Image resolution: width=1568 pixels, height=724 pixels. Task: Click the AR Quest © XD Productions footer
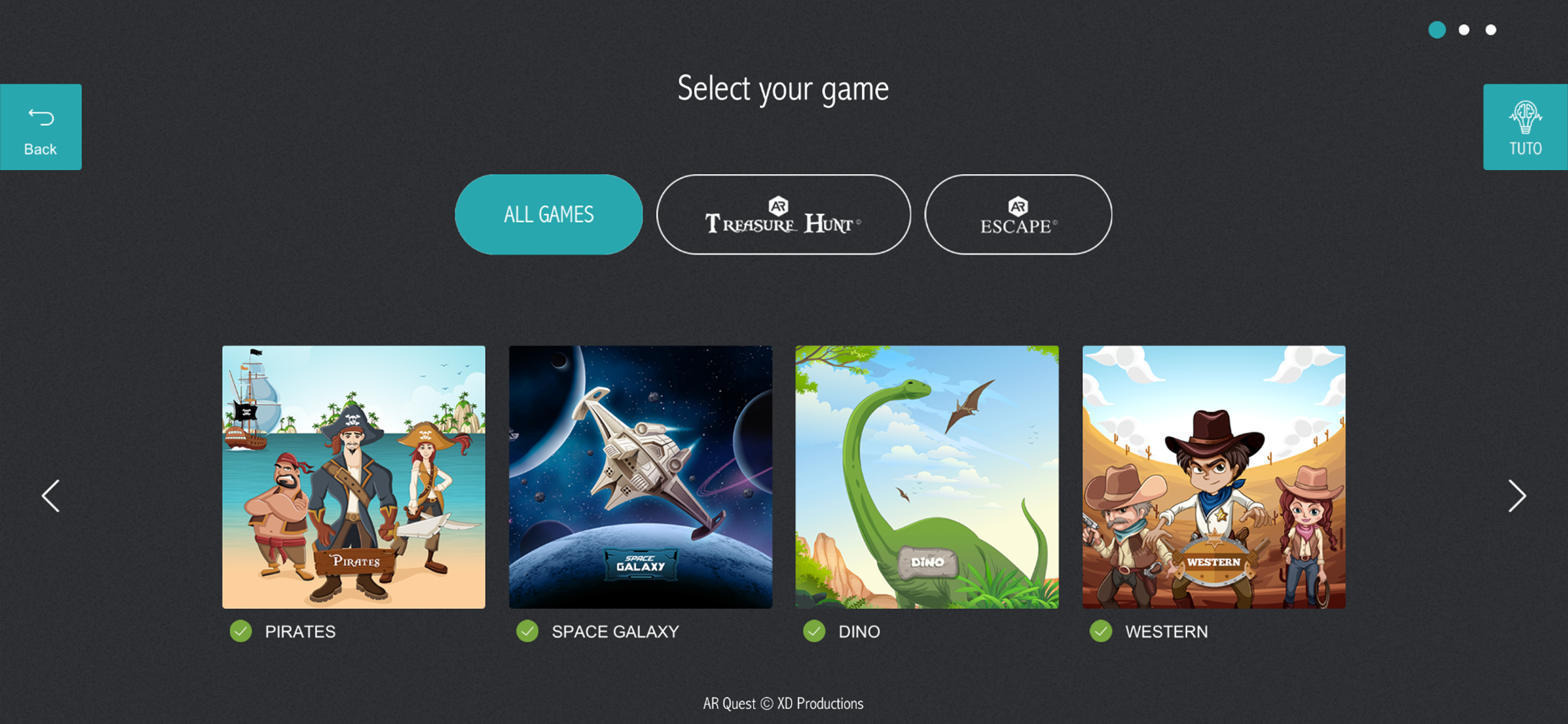coord(783,704)
